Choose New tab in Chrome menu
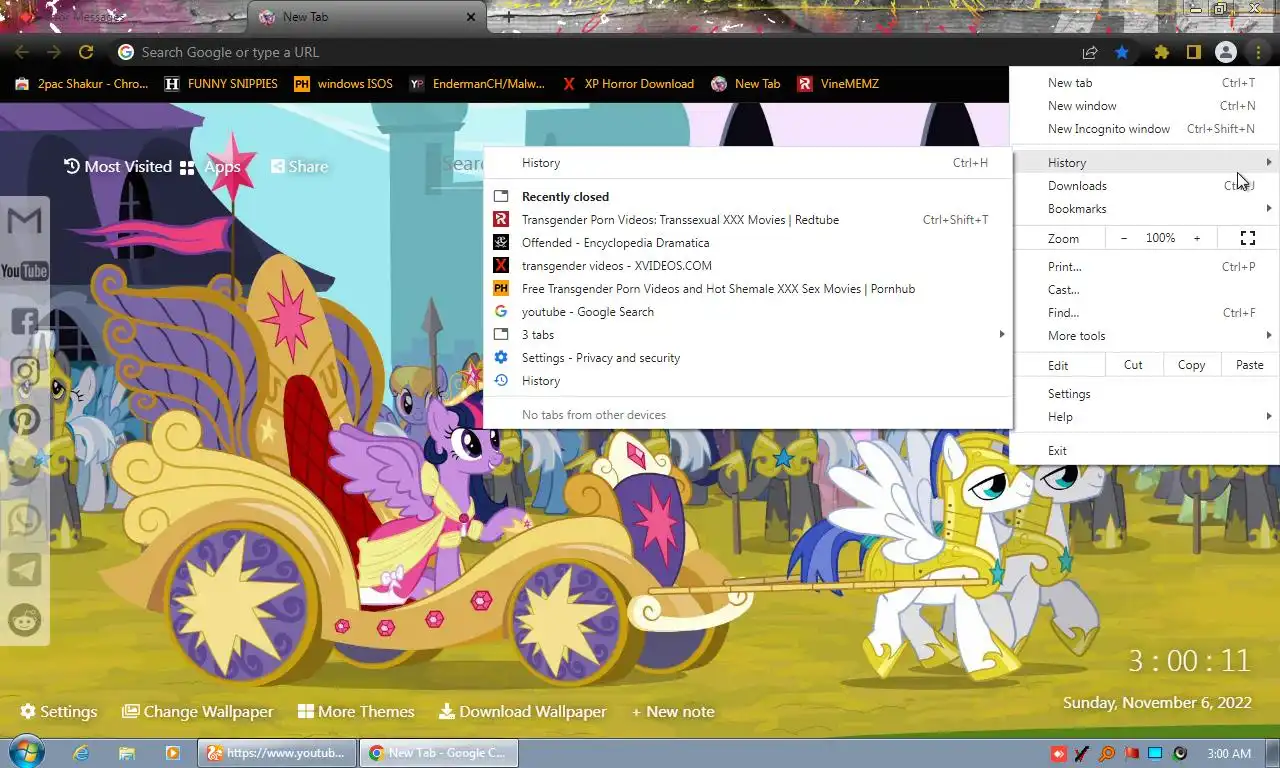Viewport: 1280px width, 768px height. (1144, 83)
